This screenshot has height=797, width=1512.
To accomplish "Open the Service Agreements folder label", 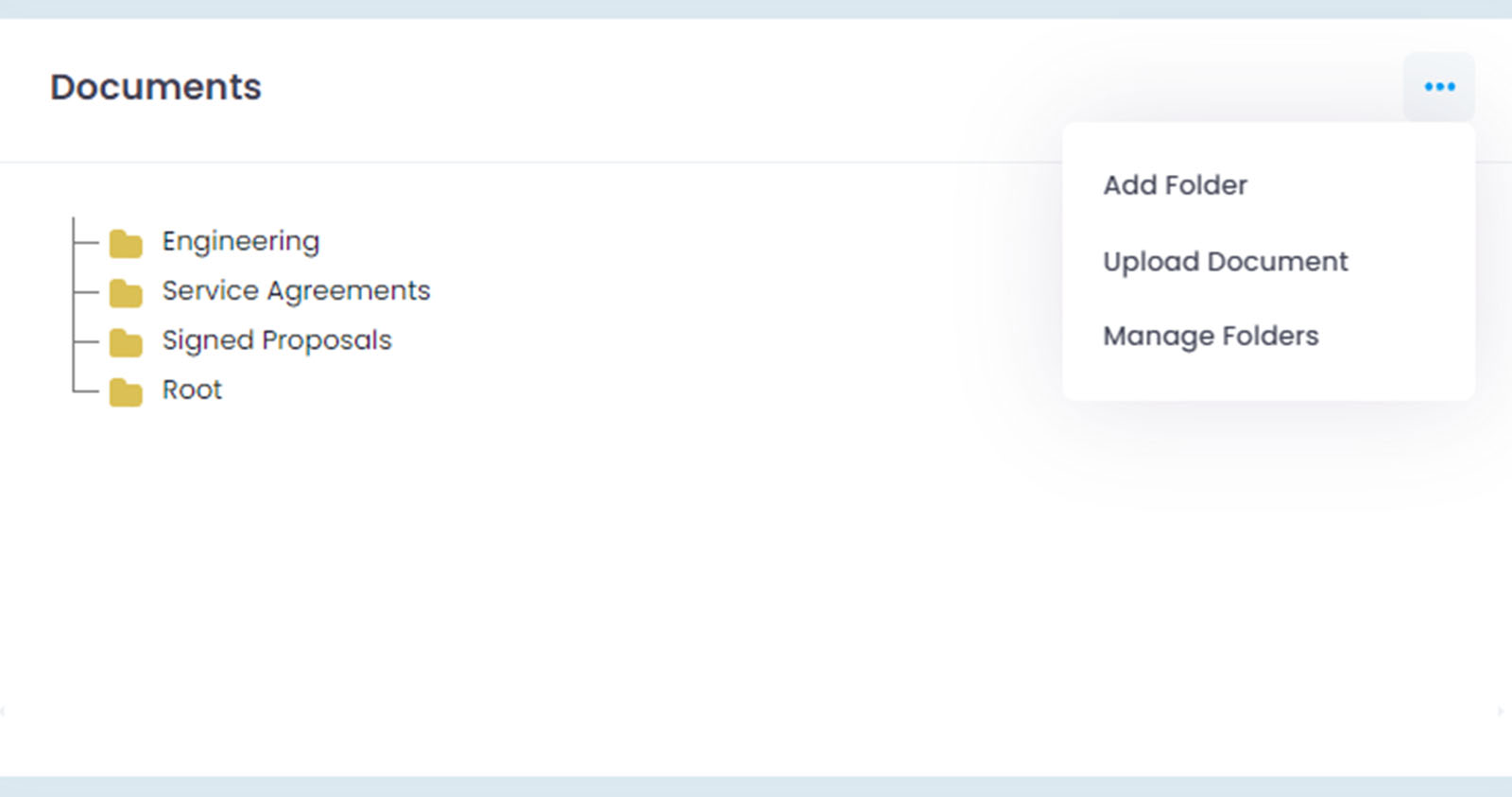I will 296,291.
